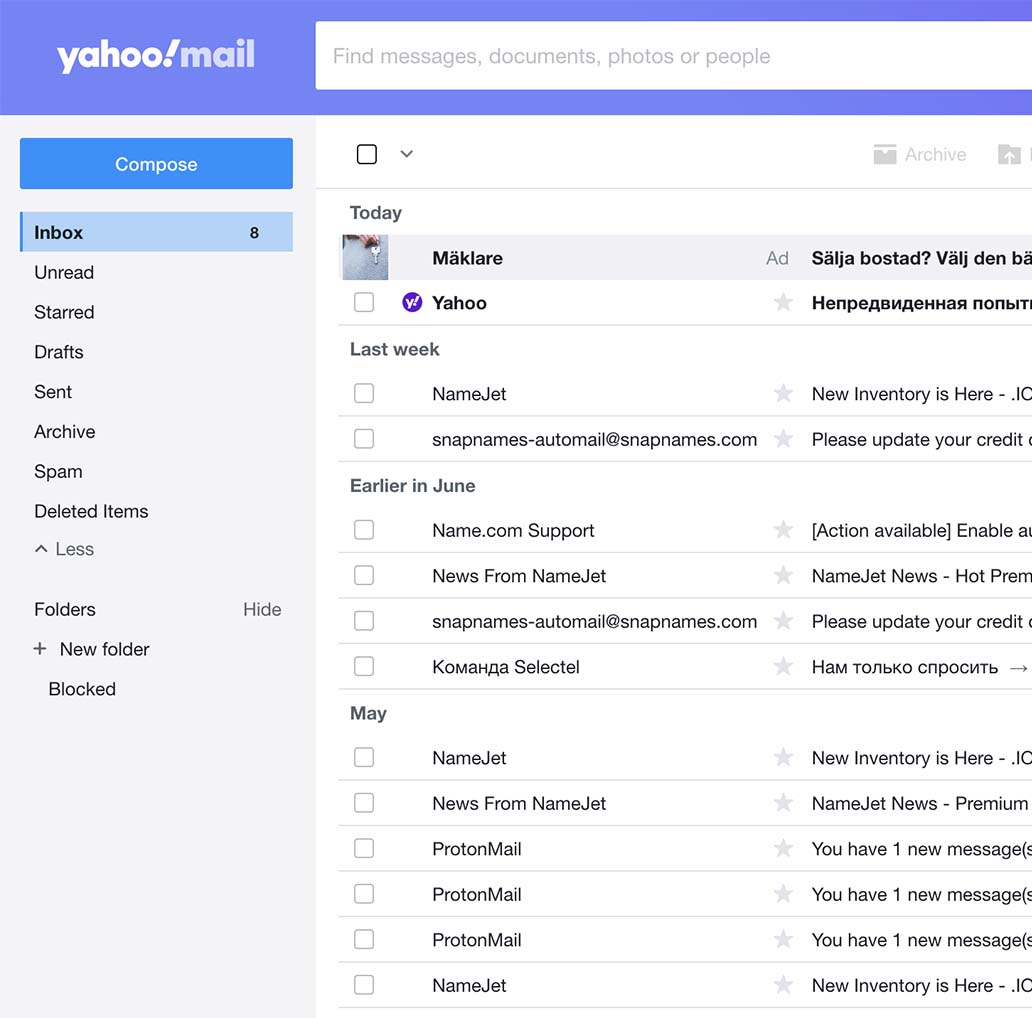Star the second ProtonMail email
The width and height of the screenshot is (1032, 1018).
click(x=783, y=894)
